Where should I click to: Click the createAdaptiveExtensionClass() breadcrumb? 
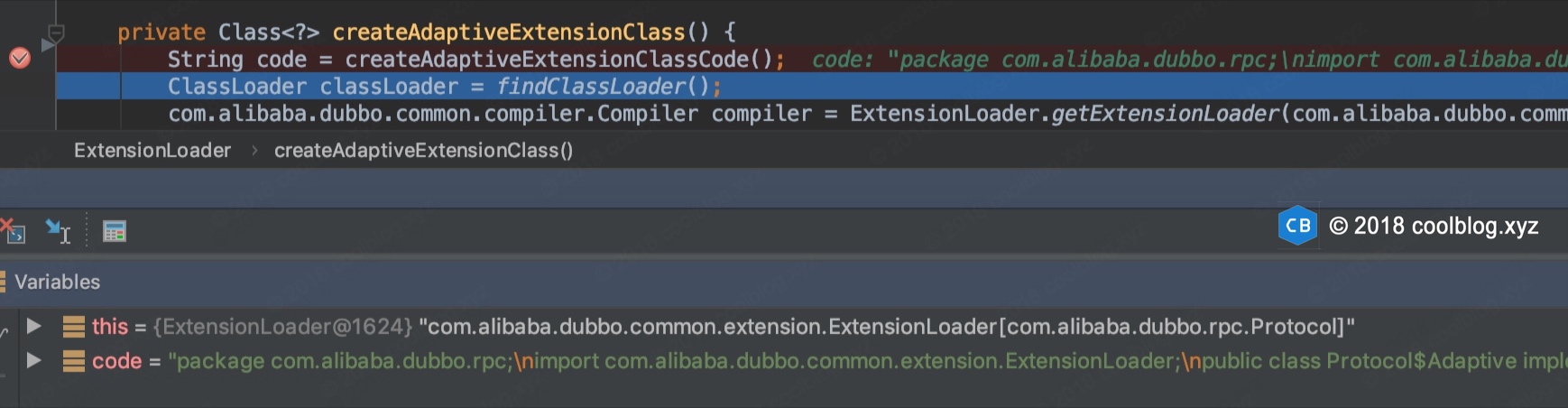click(423, 150)
